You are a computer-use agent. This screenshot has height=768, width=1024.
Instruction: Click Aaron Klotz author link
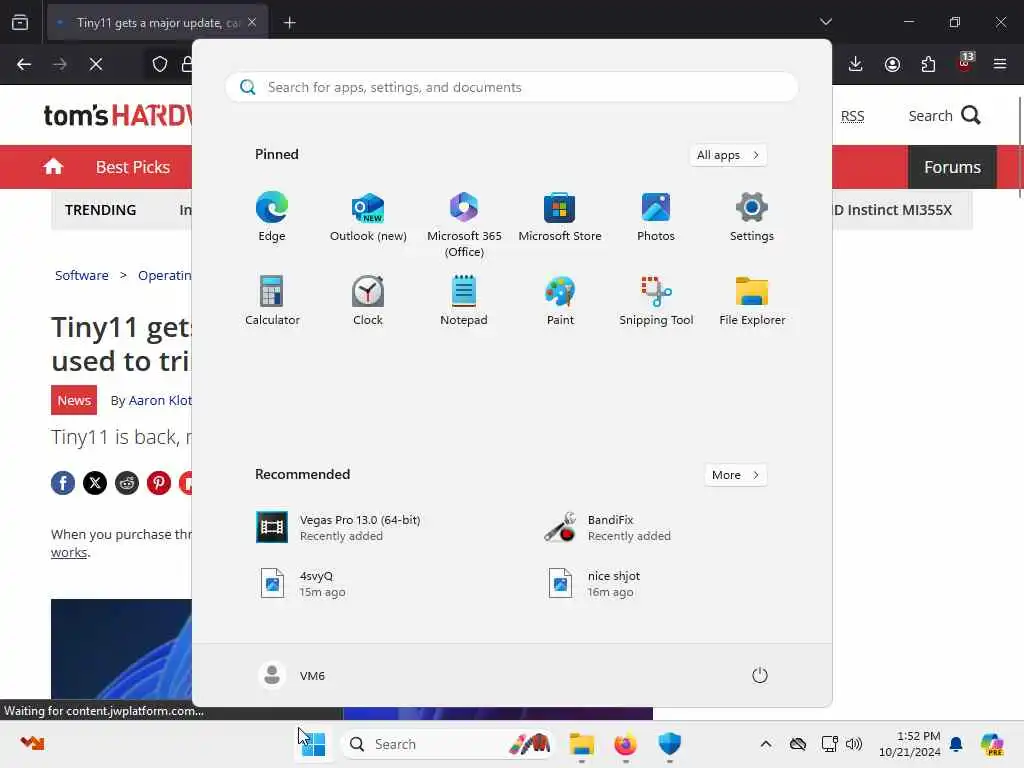tap(160, 400)
